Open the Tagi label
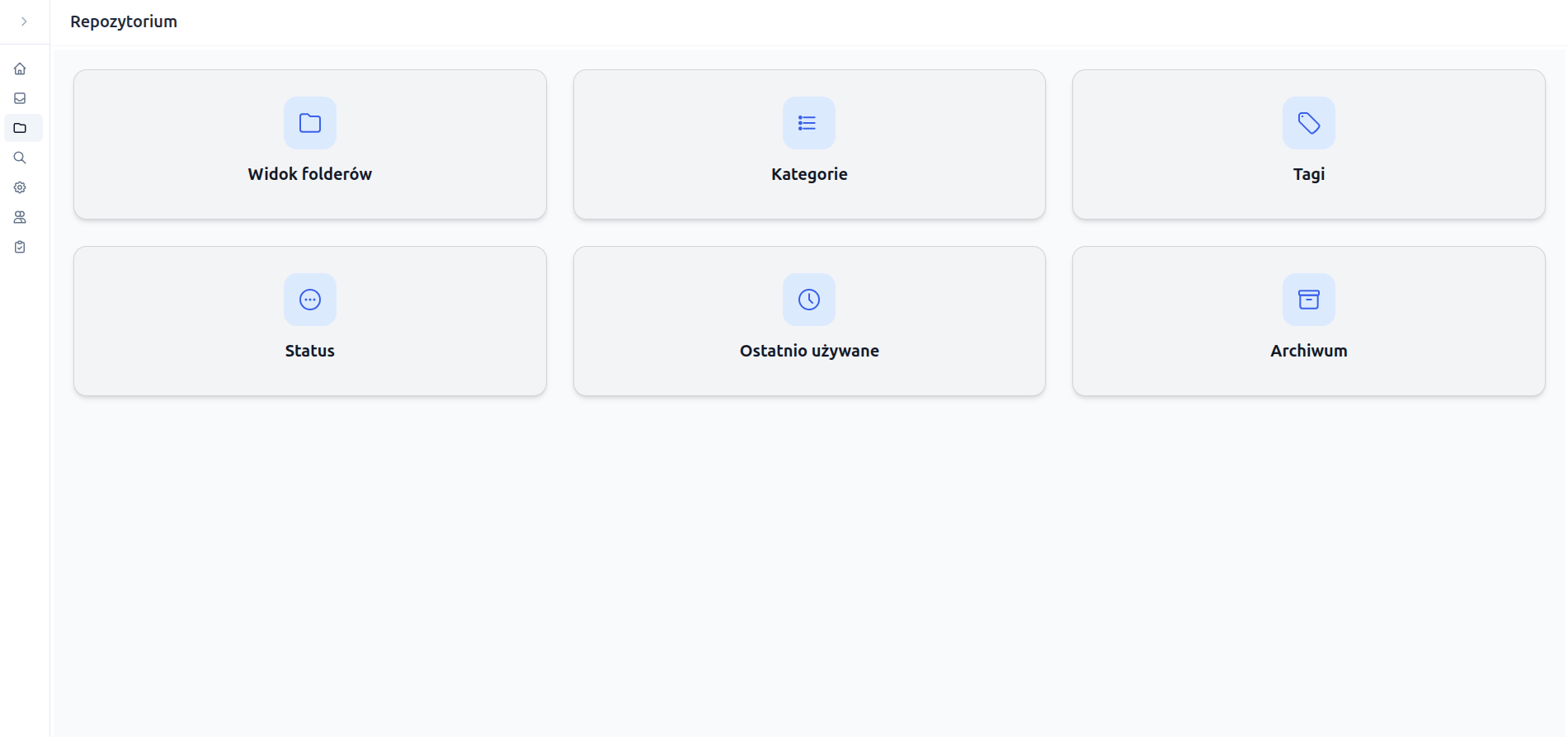 (x=1309, y=174)
